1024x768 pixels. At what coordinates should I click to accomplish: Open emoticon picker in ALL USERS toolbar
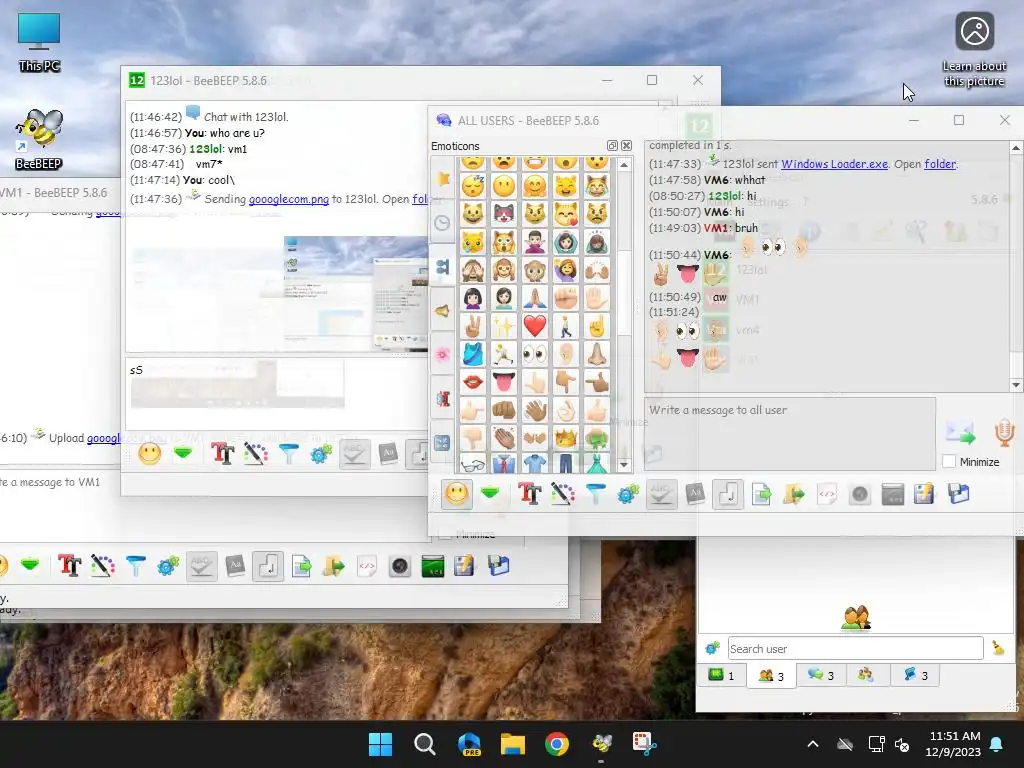456,494
